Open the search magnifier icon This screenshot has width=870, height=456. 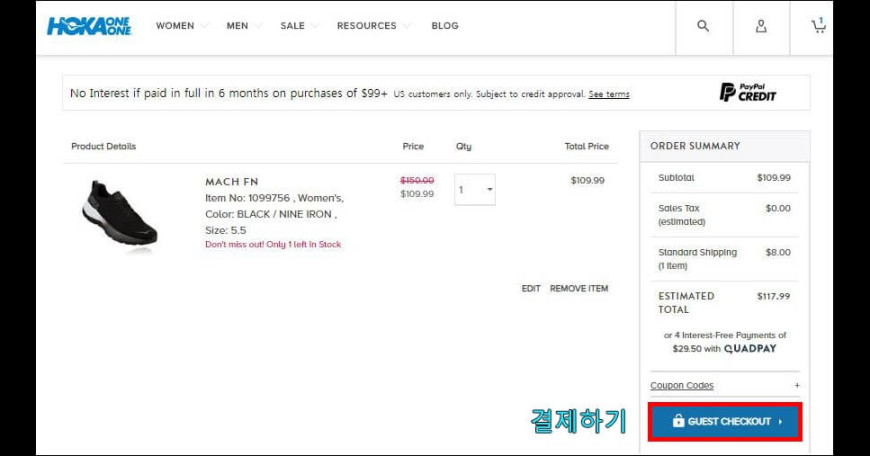(x=703, y=26)
